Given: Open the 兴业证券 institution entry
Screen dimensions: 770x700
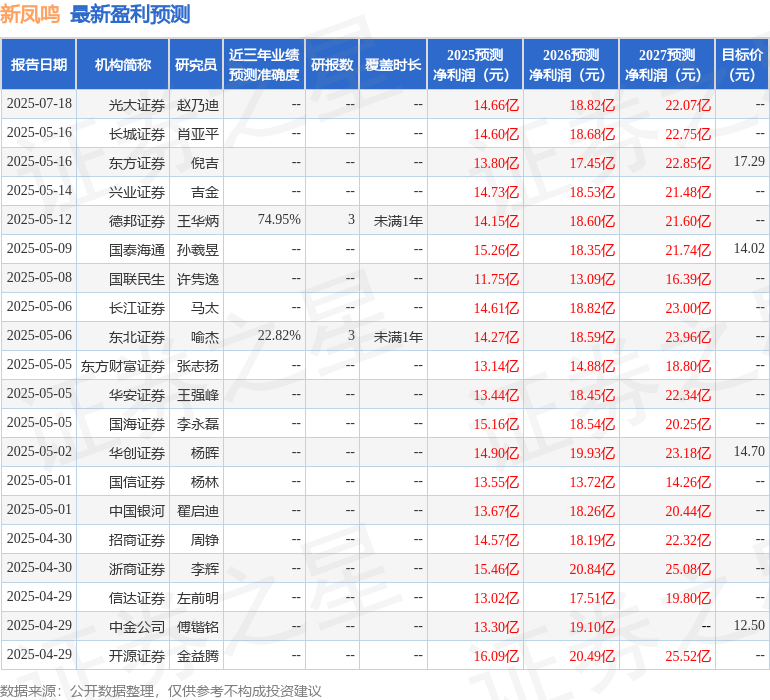Looking at the screenshot, I should pyautogui.click(x=137, y=192).
